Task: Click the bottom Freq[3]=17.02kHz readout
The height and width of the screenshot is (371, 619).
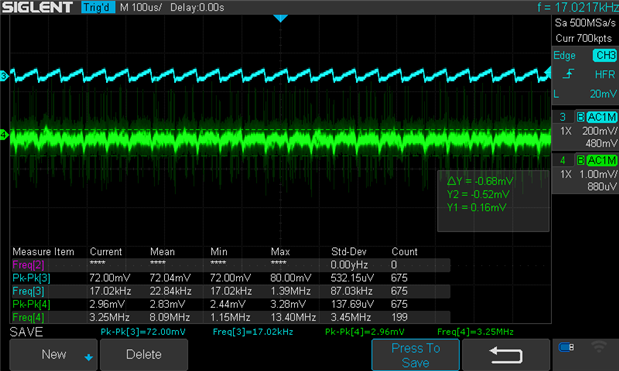Action: click(253, 332)
